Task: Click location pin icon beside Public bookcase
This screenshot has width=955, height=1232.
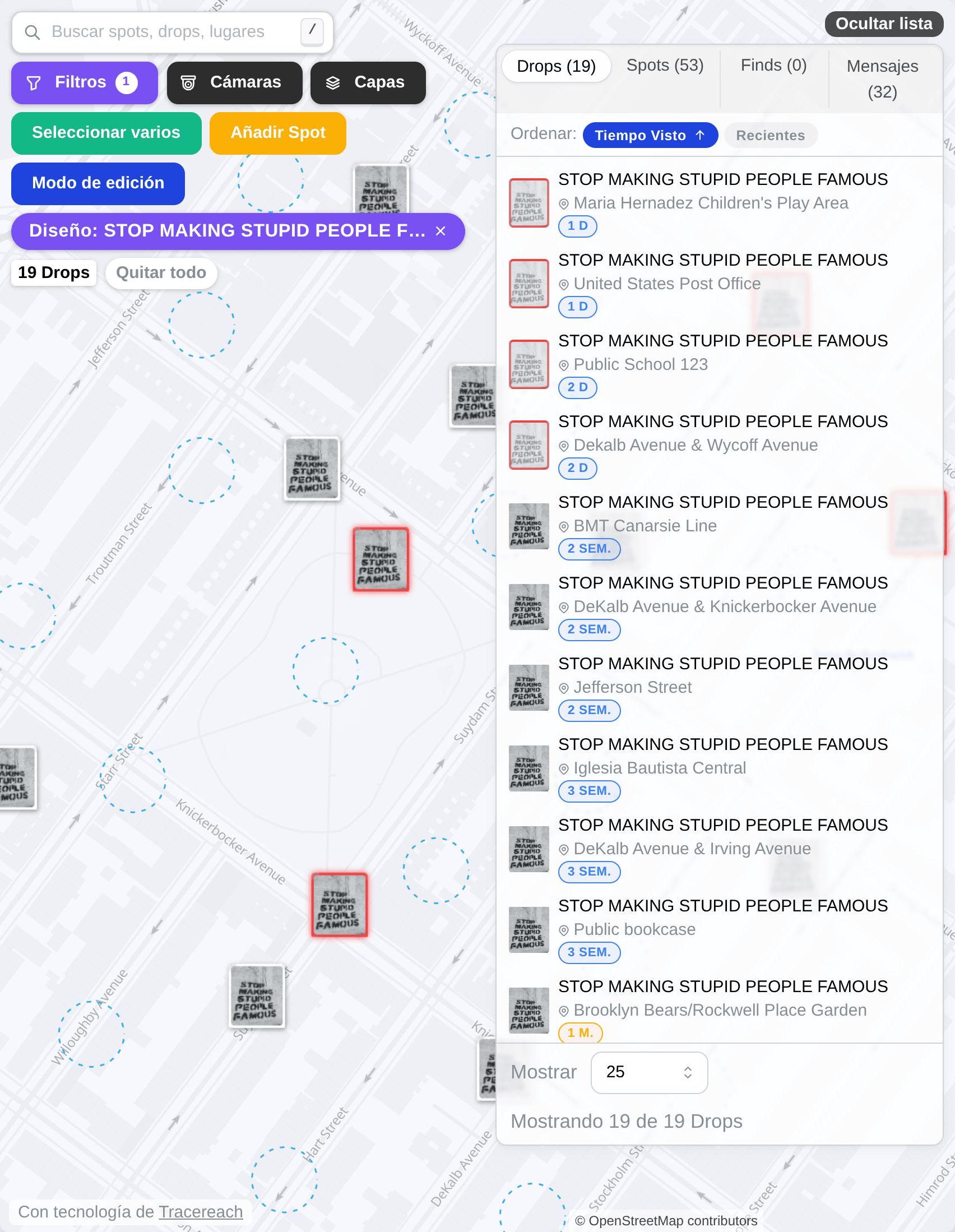Action: pos(563,930)
